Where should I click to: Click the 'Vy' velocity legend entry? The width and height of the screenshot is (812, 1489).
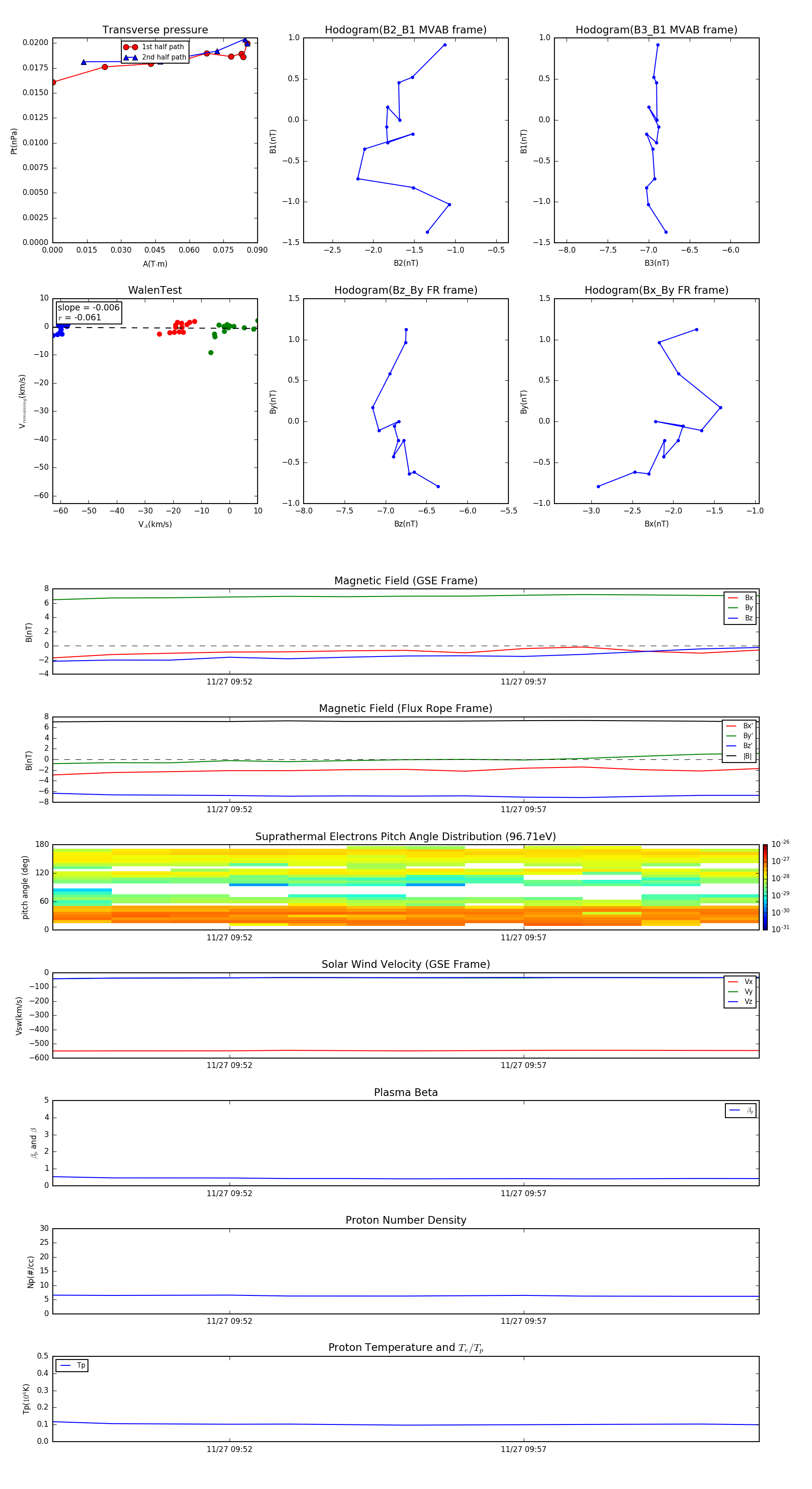740,992
